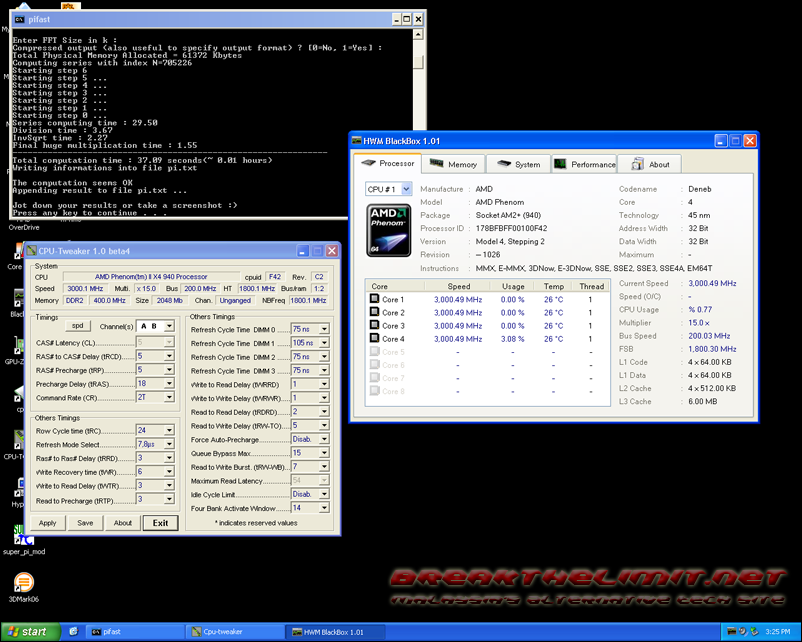Image resolution: width=802 pixels, height=642 pixels.
Task: Click the spd button in Timings
Action: coord(78,326)
